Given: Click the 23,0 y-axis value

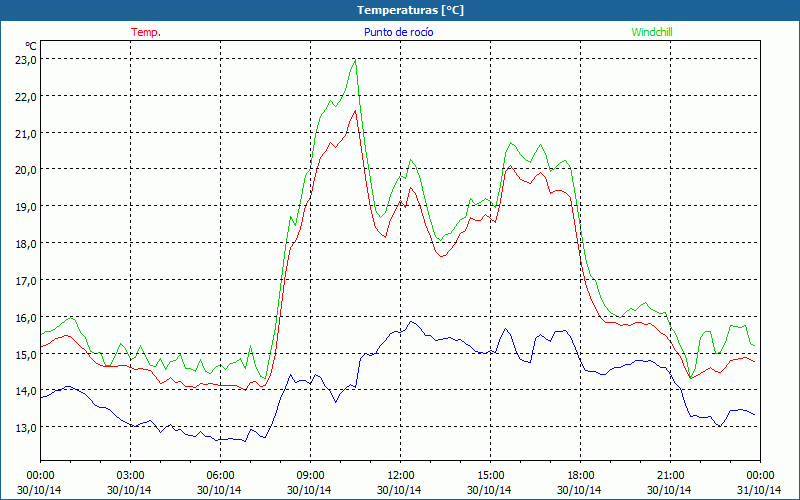Looking at the screenshot, I should pyautogui.click(x=26, y=59).
